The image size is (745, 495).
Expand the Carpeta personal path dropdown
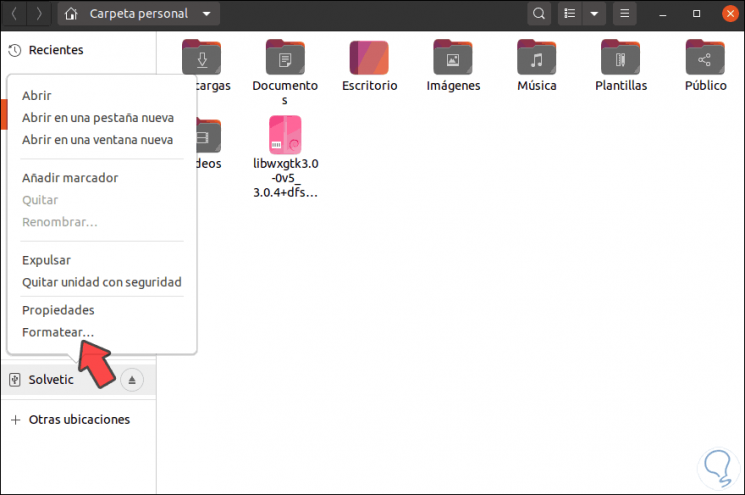tap(207, 14)
